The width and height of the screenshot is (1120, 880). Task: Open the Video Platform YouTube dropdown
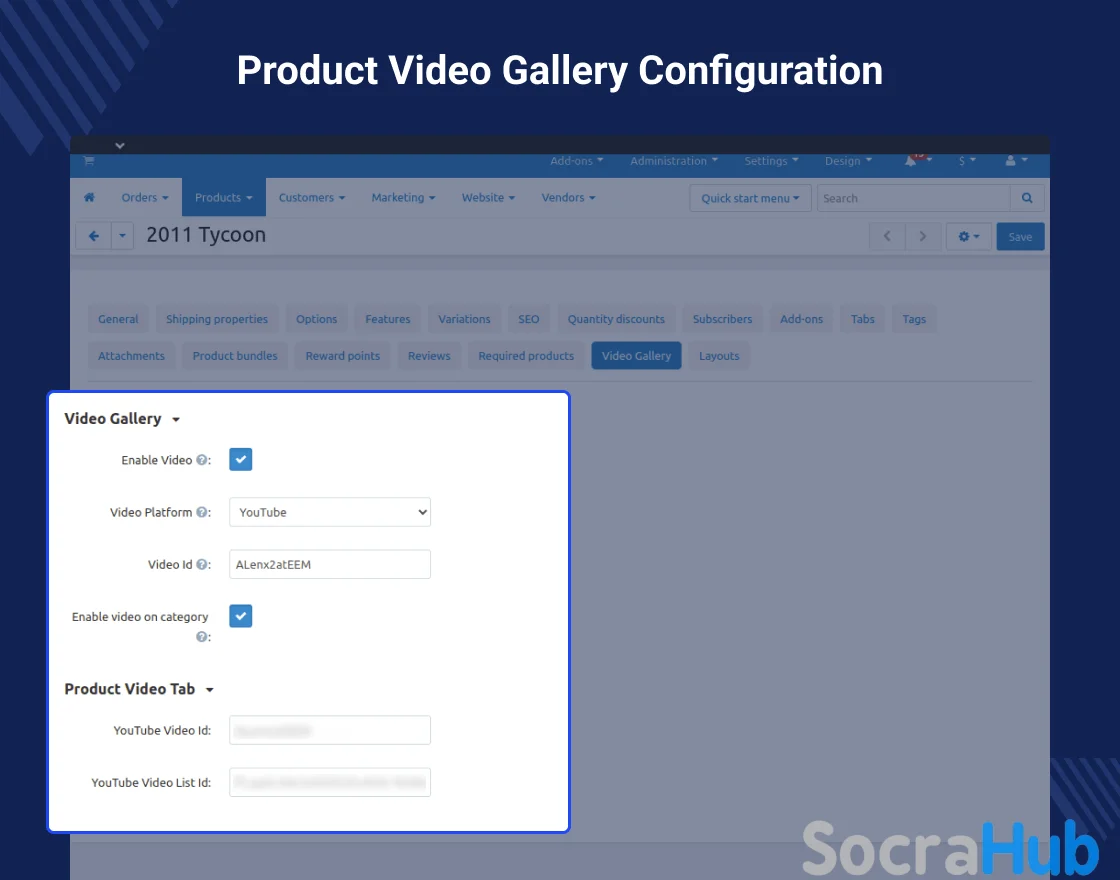click(330, 512)
